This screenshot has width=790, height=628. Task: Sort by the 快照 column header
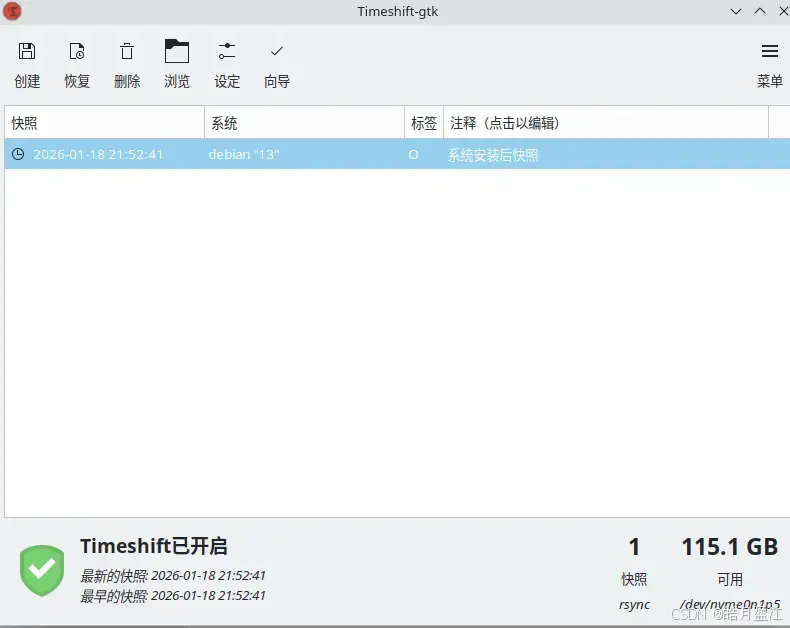click(x=104, y=123)
